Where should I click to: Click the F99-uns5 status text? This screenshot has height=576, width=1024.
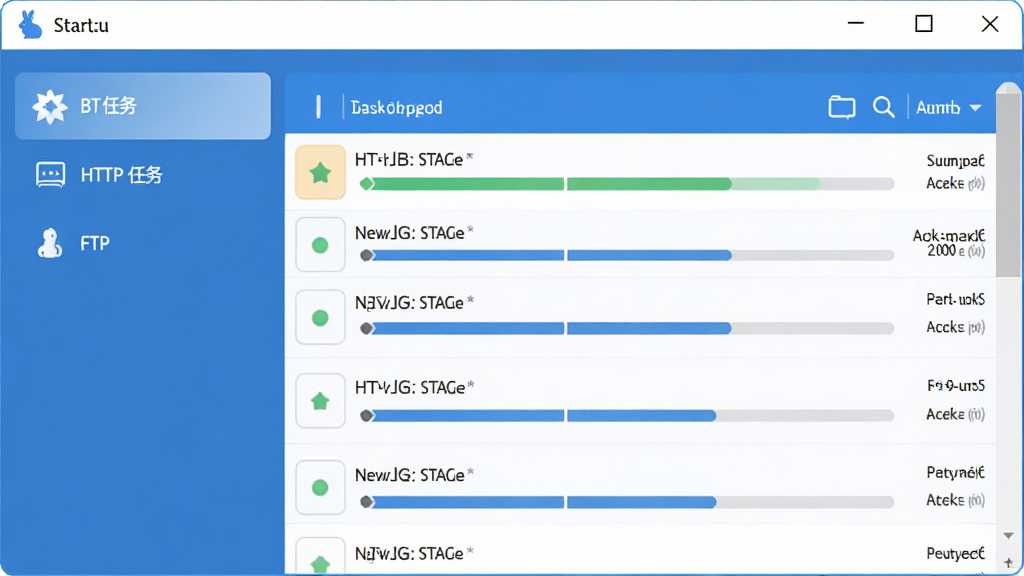[x=955, y=386]
